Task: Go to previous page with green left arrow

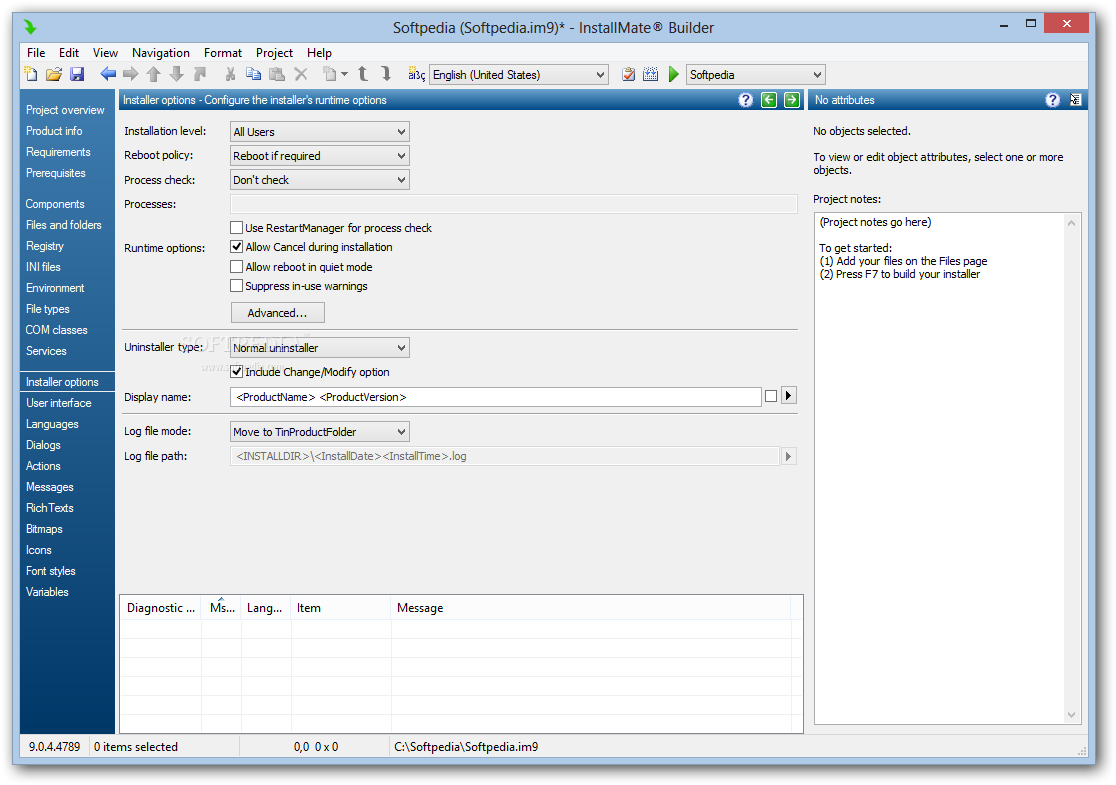Action: click(x=769, y=100)
